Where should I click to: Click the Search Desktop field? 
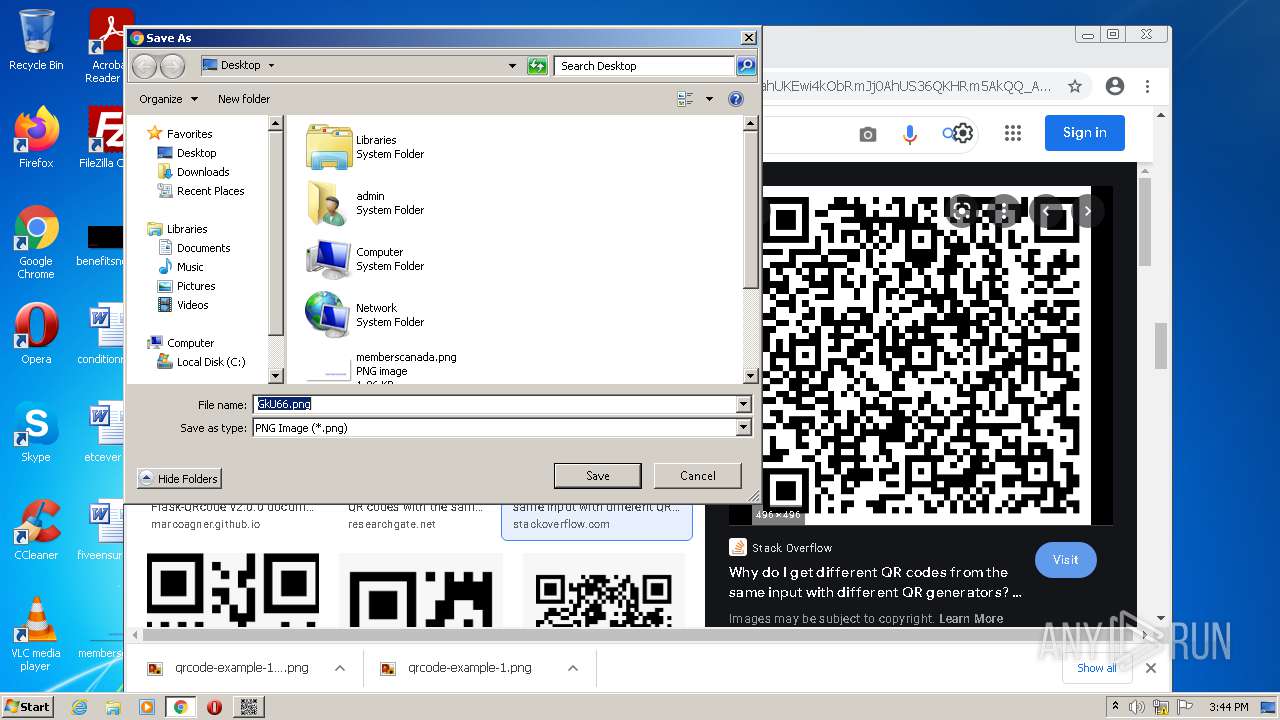coord(644,66)
